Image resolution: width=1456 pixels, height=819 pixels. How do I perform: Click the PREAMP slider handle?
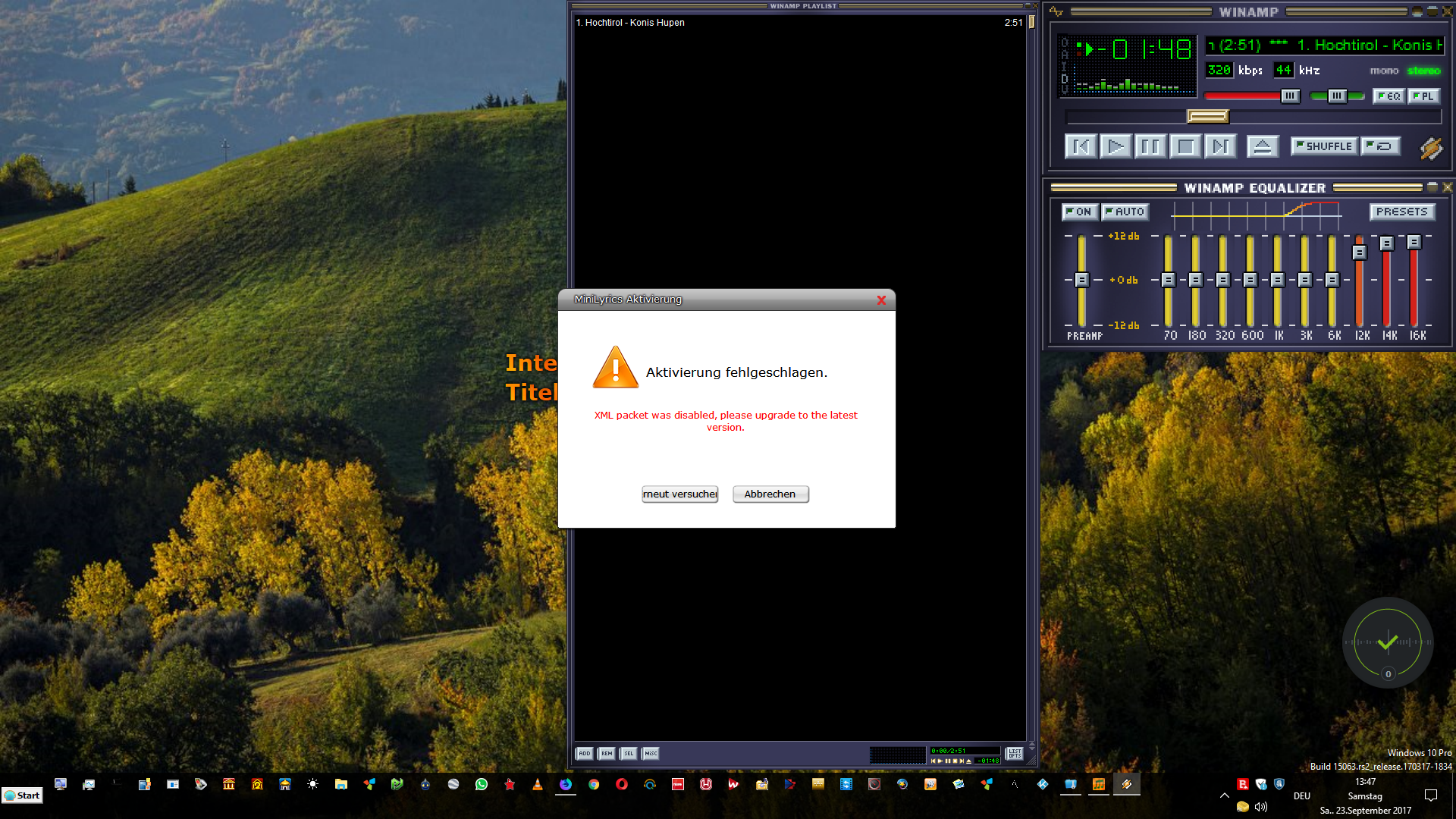click(1082, 280)
